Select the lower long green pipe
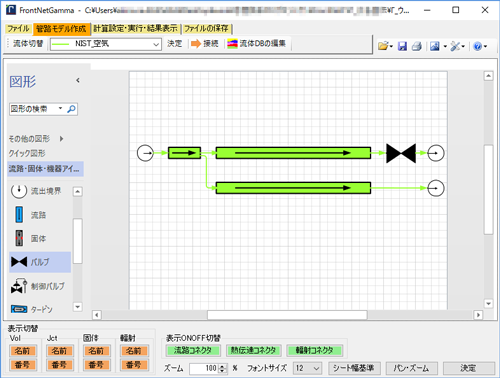Image resolution: width=500 pixels, height=378 pixels. 293,188
